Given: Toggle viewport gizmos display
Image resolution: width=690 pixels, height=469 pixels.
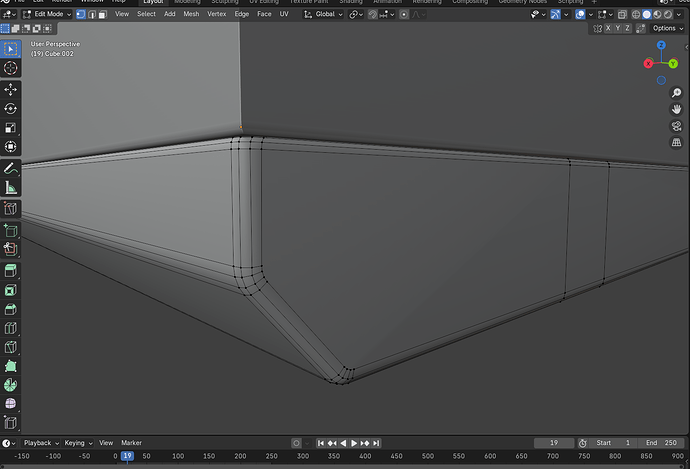Looking at the screenshot, I should [x=555, y=15].
